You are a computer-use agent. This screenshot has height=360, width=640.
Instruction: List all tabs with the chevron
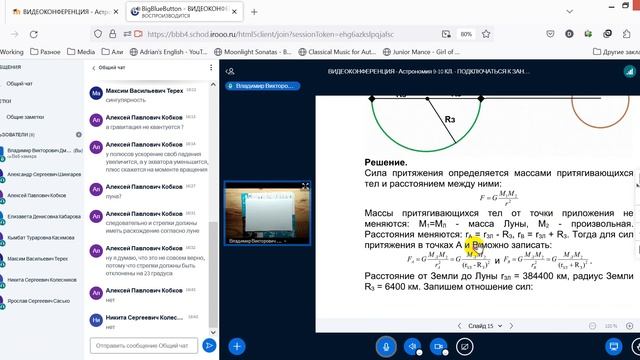[x=569, y=12]
